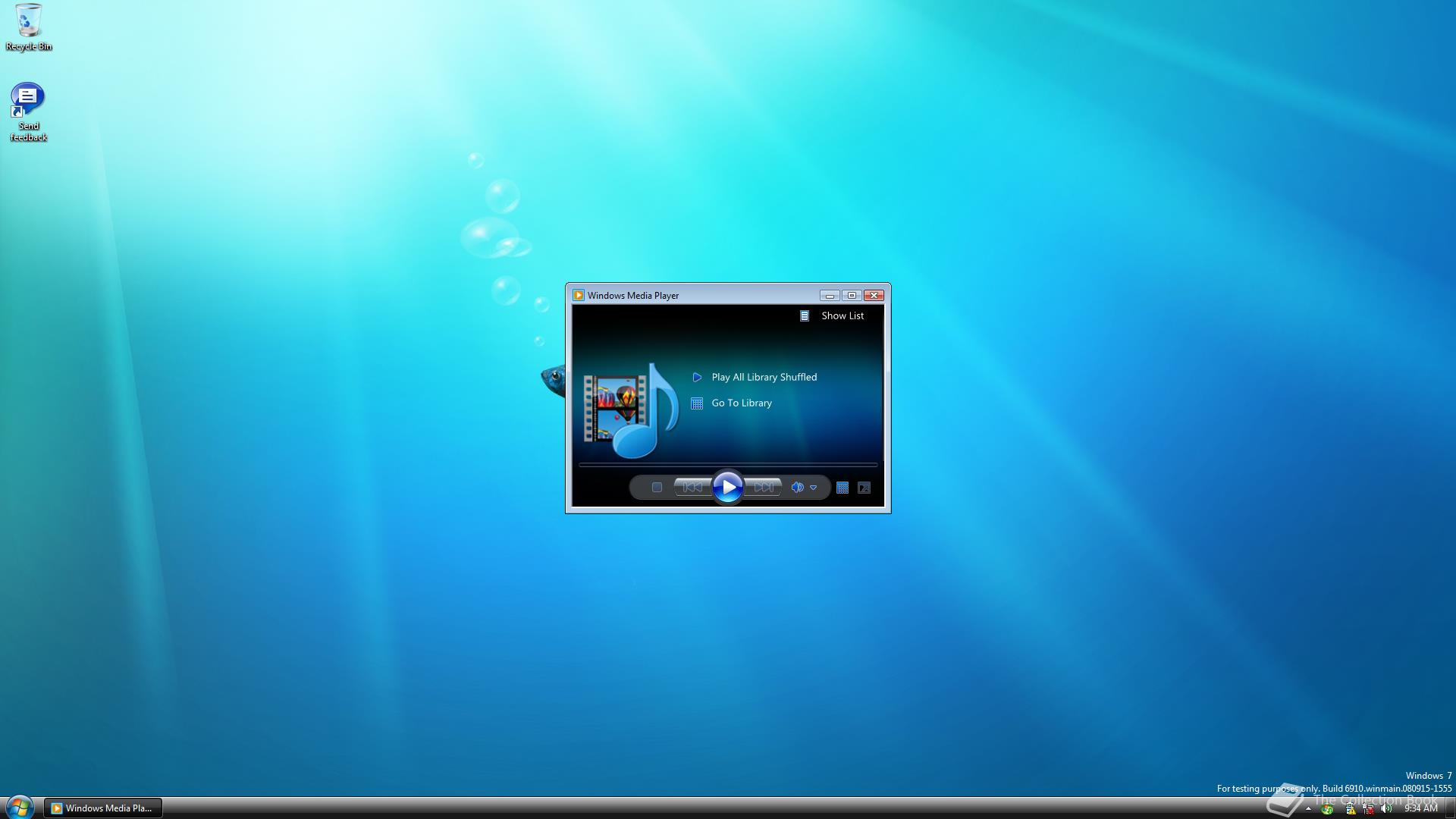Click the music note and filmstrip artwork

point(630,411)
